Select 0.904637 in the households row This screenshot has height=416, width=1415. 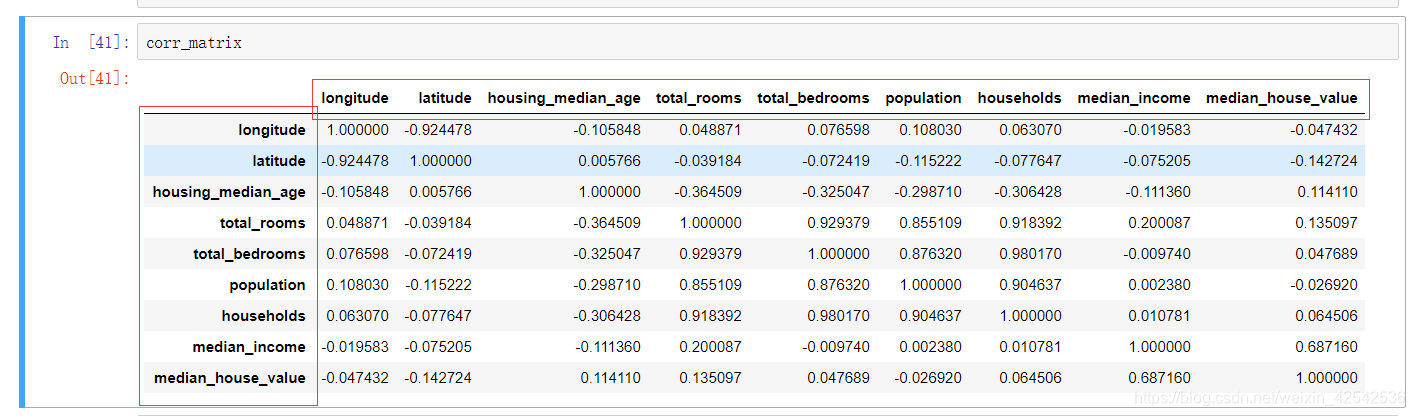931,316
